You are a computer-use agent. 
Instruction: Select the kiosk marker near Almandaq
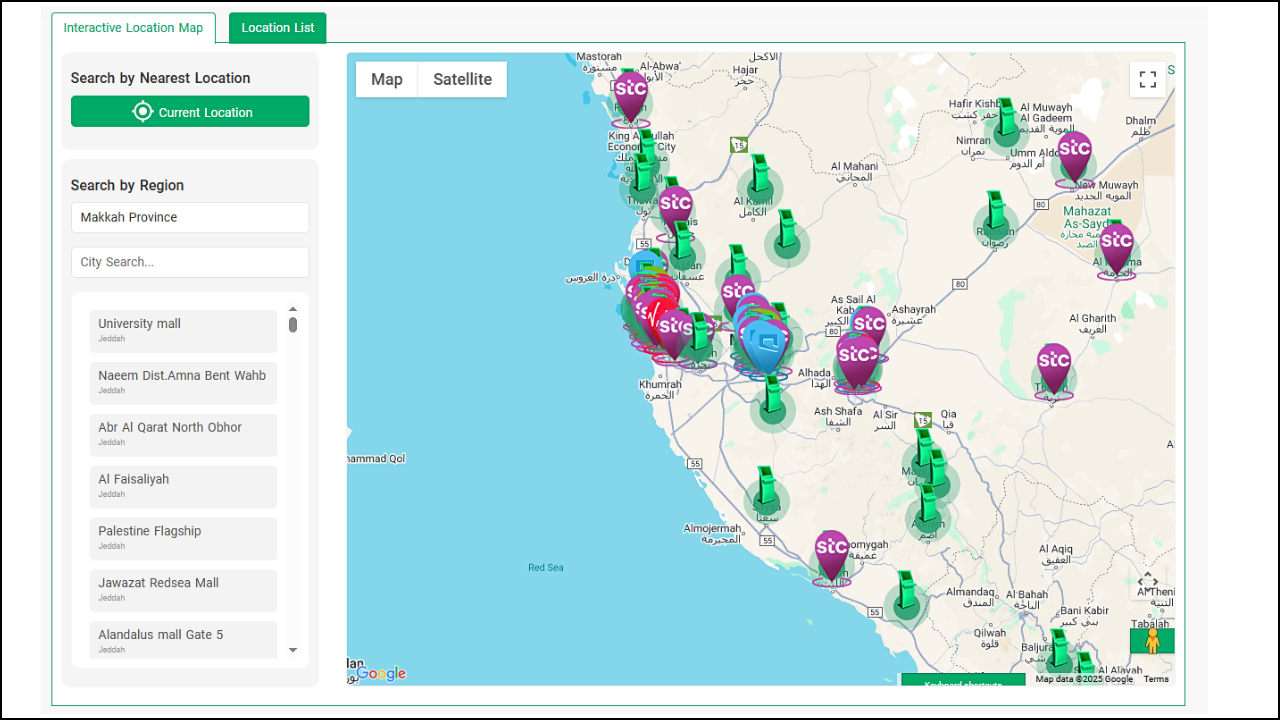[x=906, y=596]
